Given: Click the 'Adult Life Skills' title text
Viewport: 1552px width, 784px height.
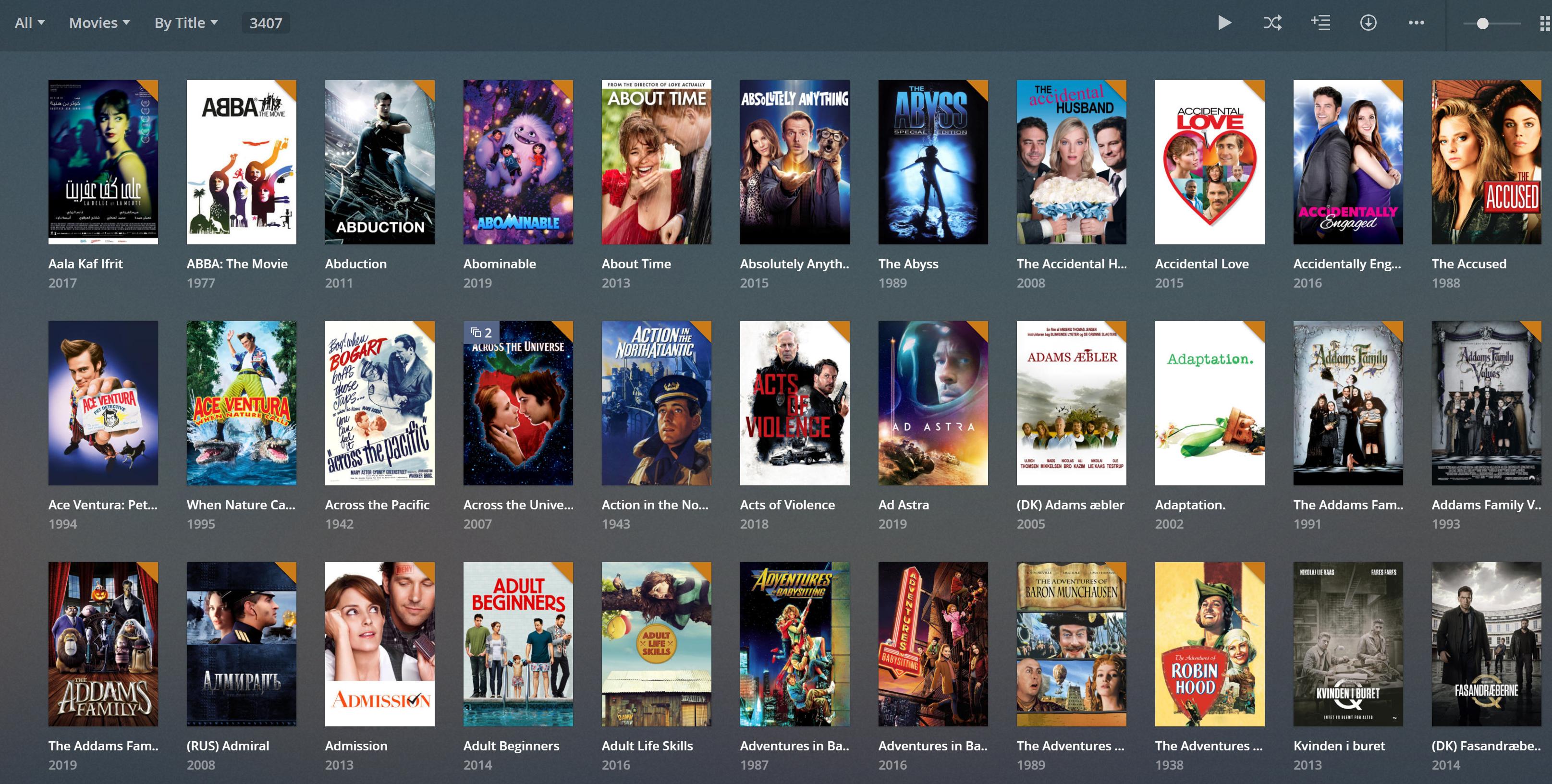Looking at the screenshot, I should pos(647,746).
